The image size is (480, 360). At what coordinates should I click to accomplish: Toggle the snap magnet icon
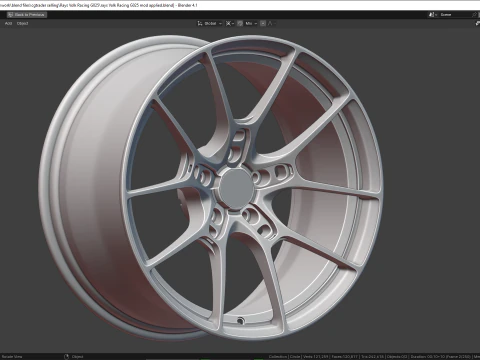[x=240, y=23]
